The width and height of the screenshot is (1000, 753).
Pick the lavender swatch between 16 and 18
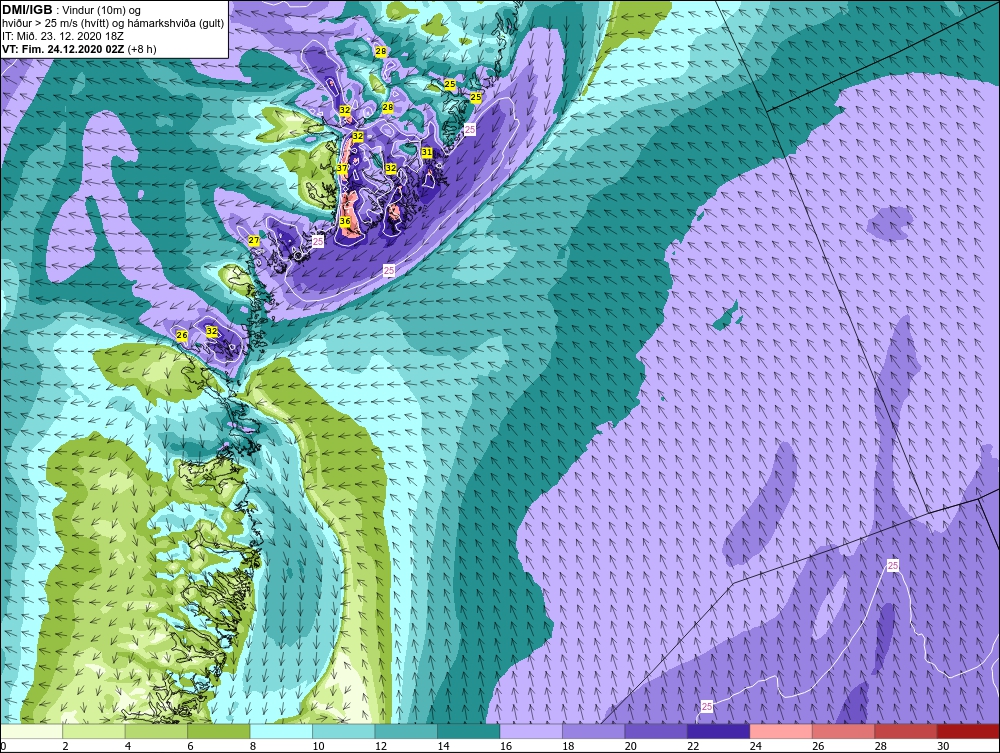click(531, 731)
